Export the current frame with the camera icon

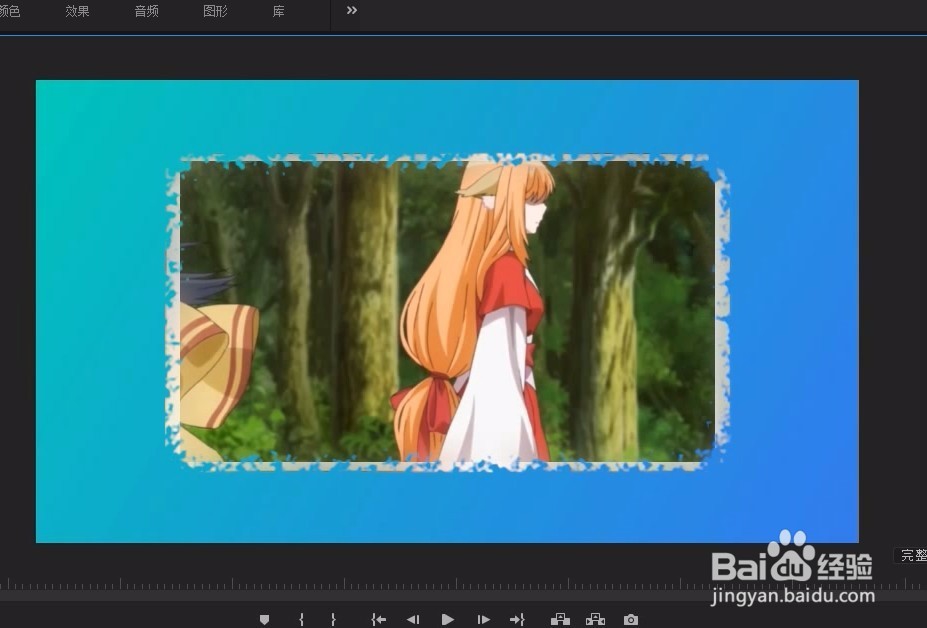tap(630, 618)
